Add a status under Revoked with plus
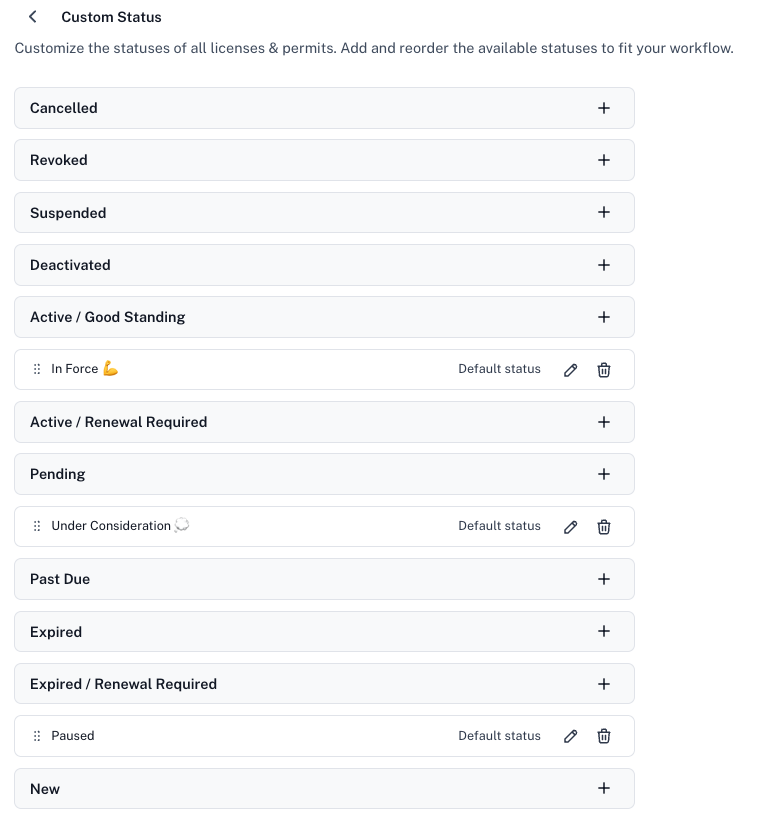 pos(604,160)
